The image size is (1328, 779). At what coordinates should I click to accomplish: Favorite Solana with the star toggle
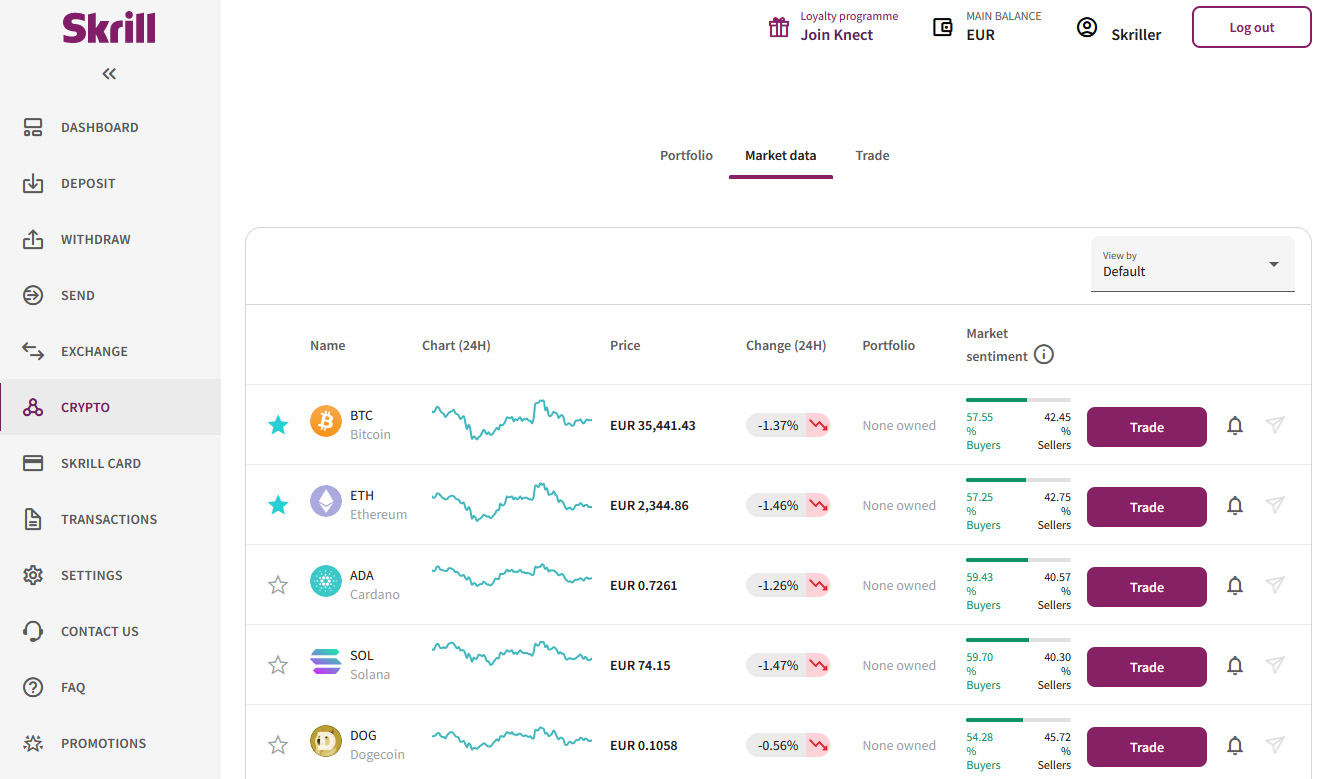coord(278,665)
